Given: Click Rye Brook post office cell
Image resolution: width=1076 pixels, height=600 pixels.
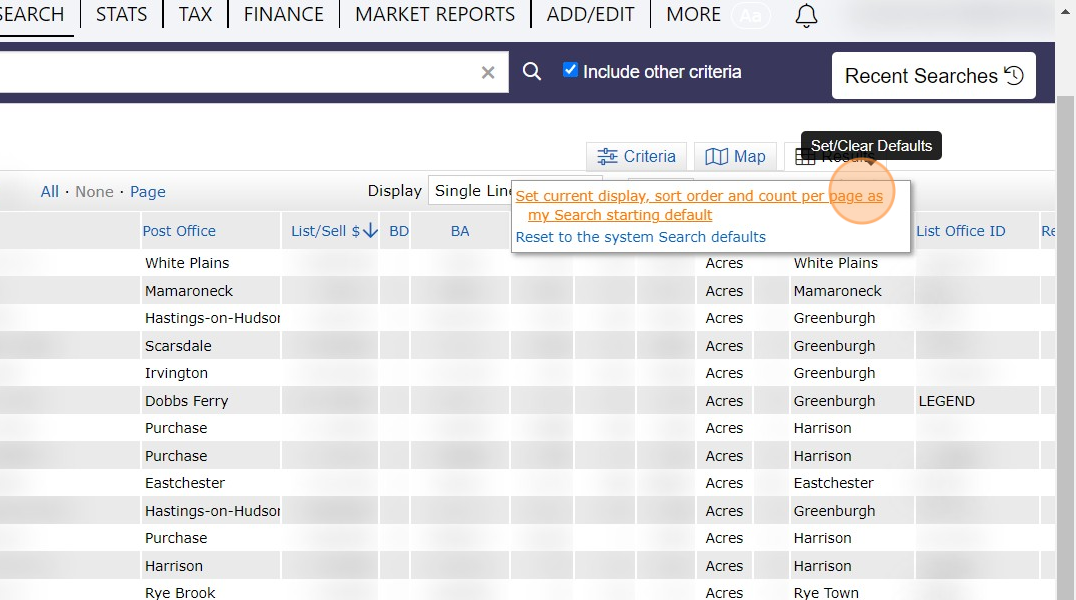Looking at the screenshot, I should click(180, 592).
